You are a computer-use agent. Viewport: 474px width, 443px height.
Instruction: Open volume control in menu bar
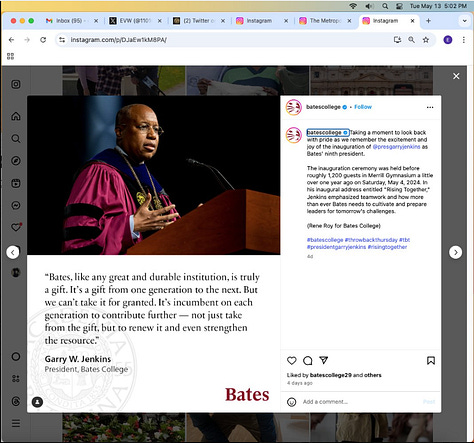369,6
